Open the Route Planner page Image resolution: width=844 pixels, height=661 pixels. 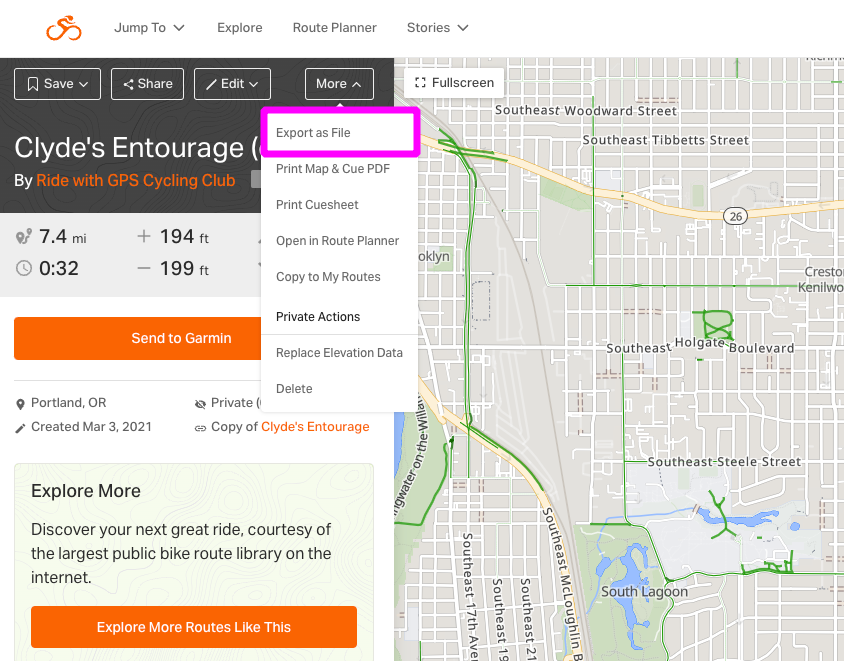pos(334,27)
